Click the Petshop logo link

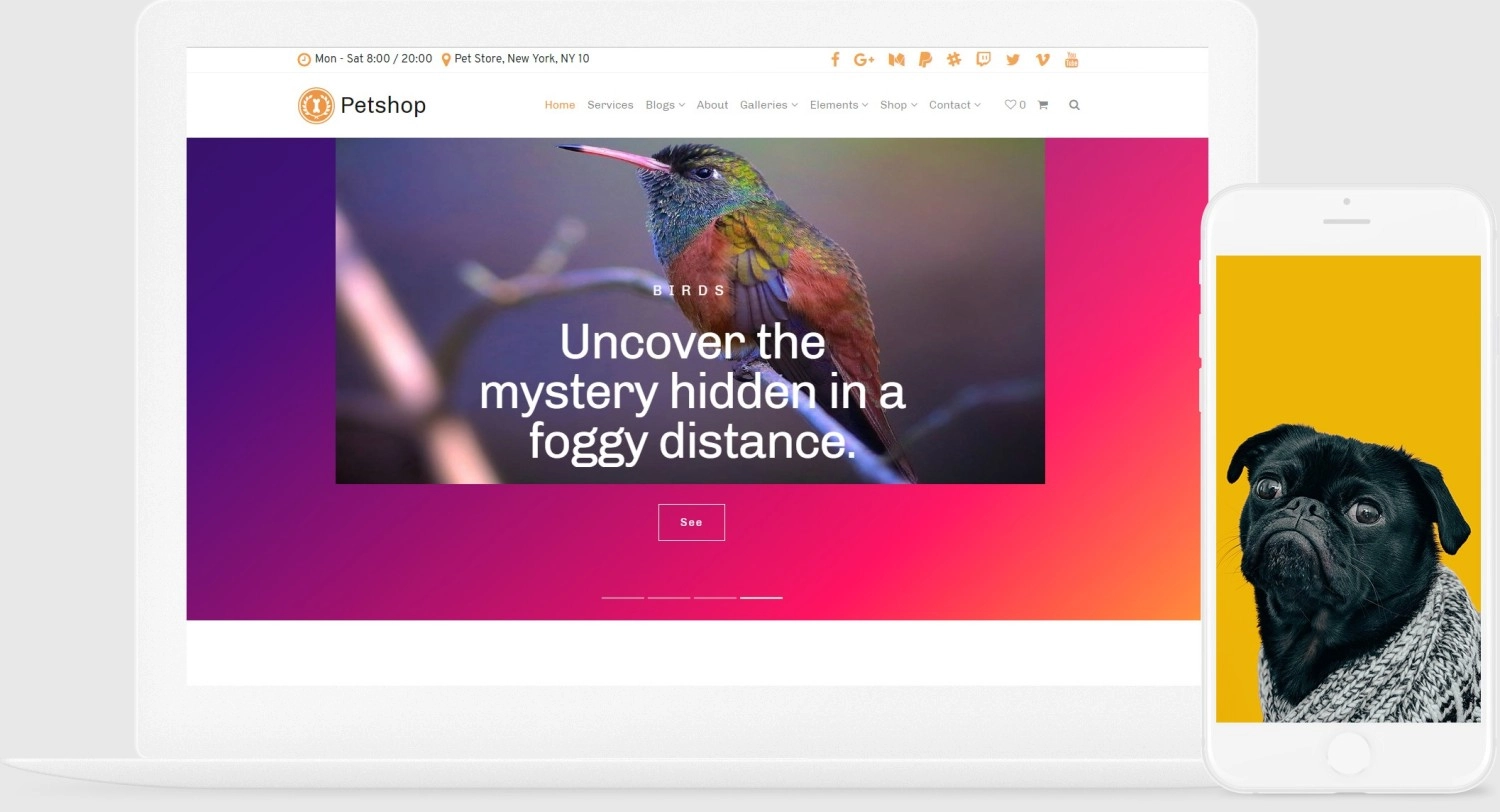362,105
